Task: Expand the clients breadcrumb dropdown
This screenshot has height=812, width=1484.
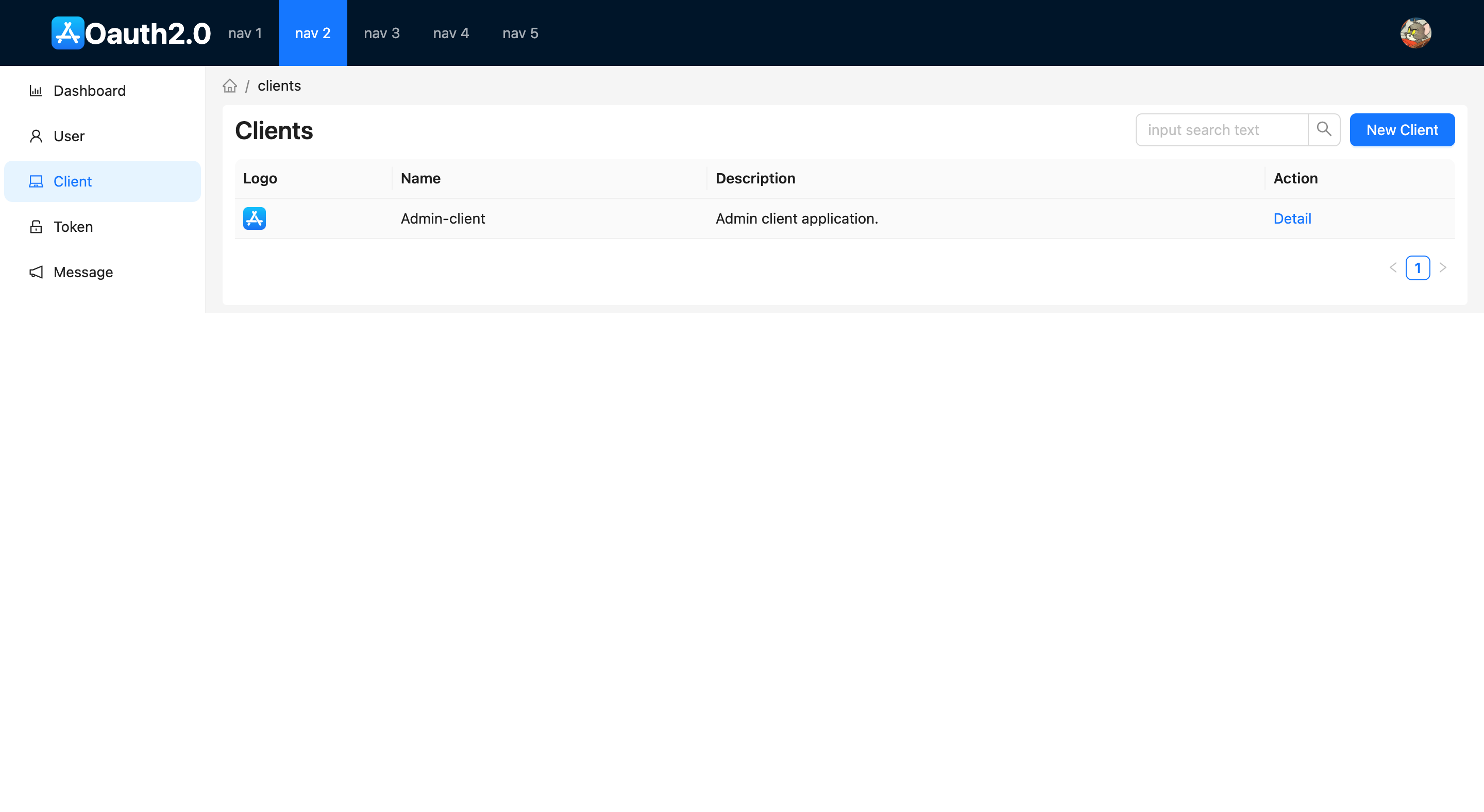Action: pyautogui.click(x=279, y=85)
